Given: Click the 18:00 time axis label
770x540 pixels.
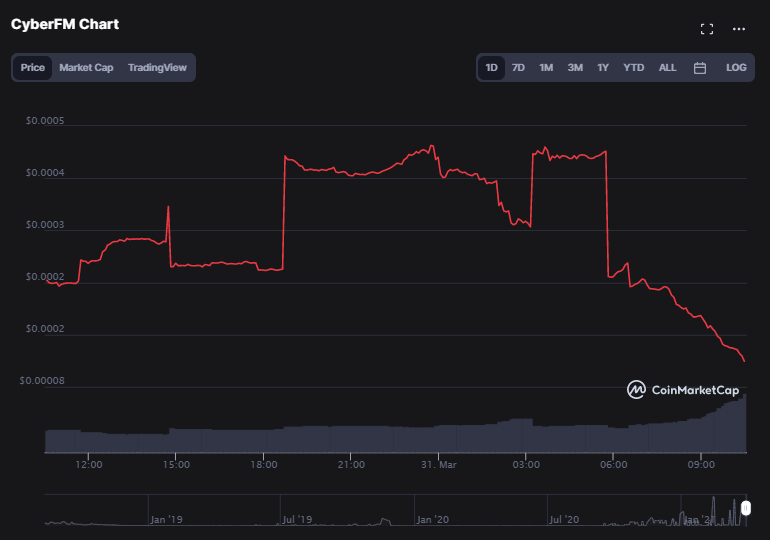Looking at the screenshot, I should [264, 464].
